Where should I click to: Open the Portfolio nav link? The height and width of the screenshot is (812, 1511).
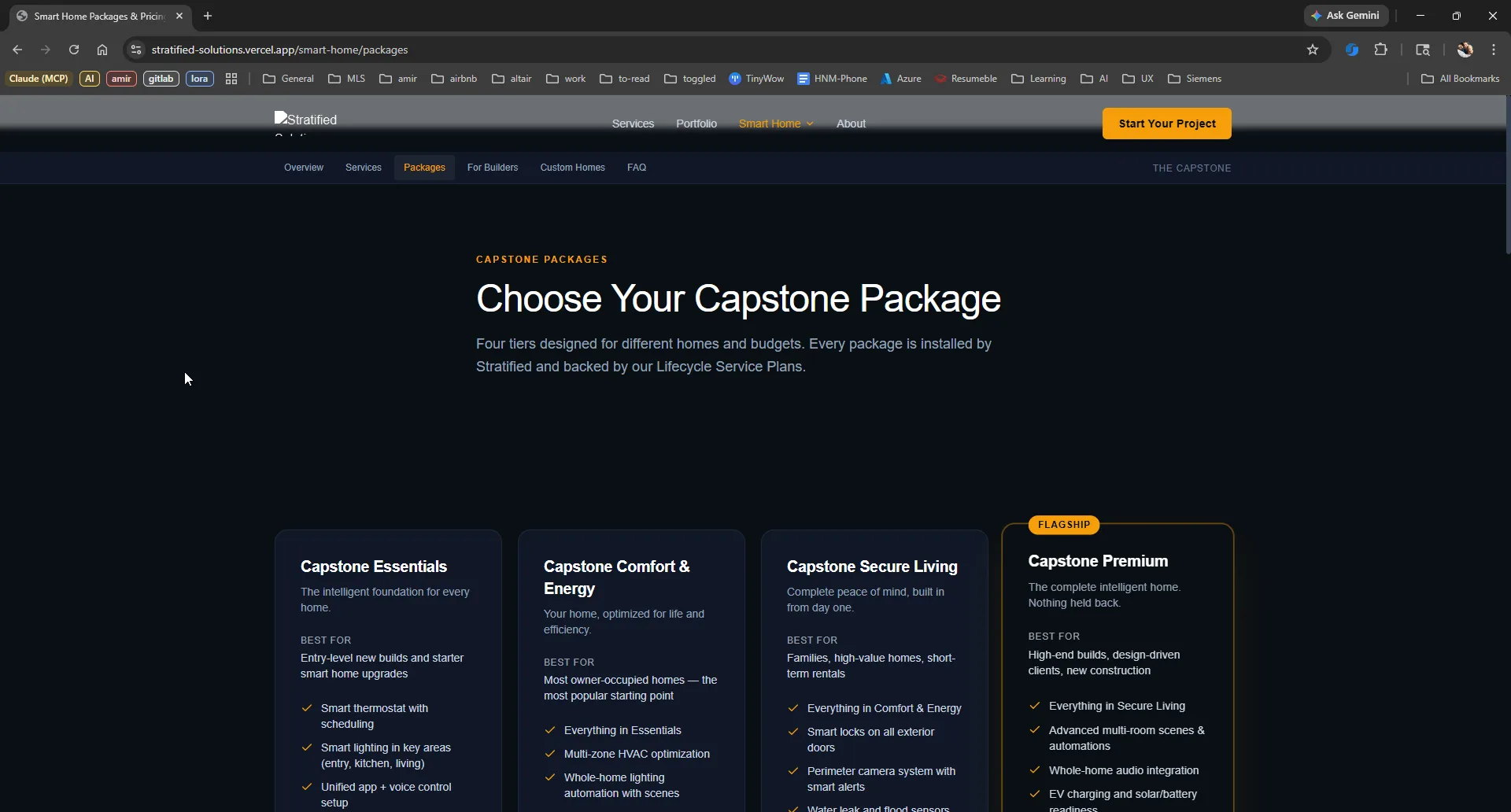point(696,124)
